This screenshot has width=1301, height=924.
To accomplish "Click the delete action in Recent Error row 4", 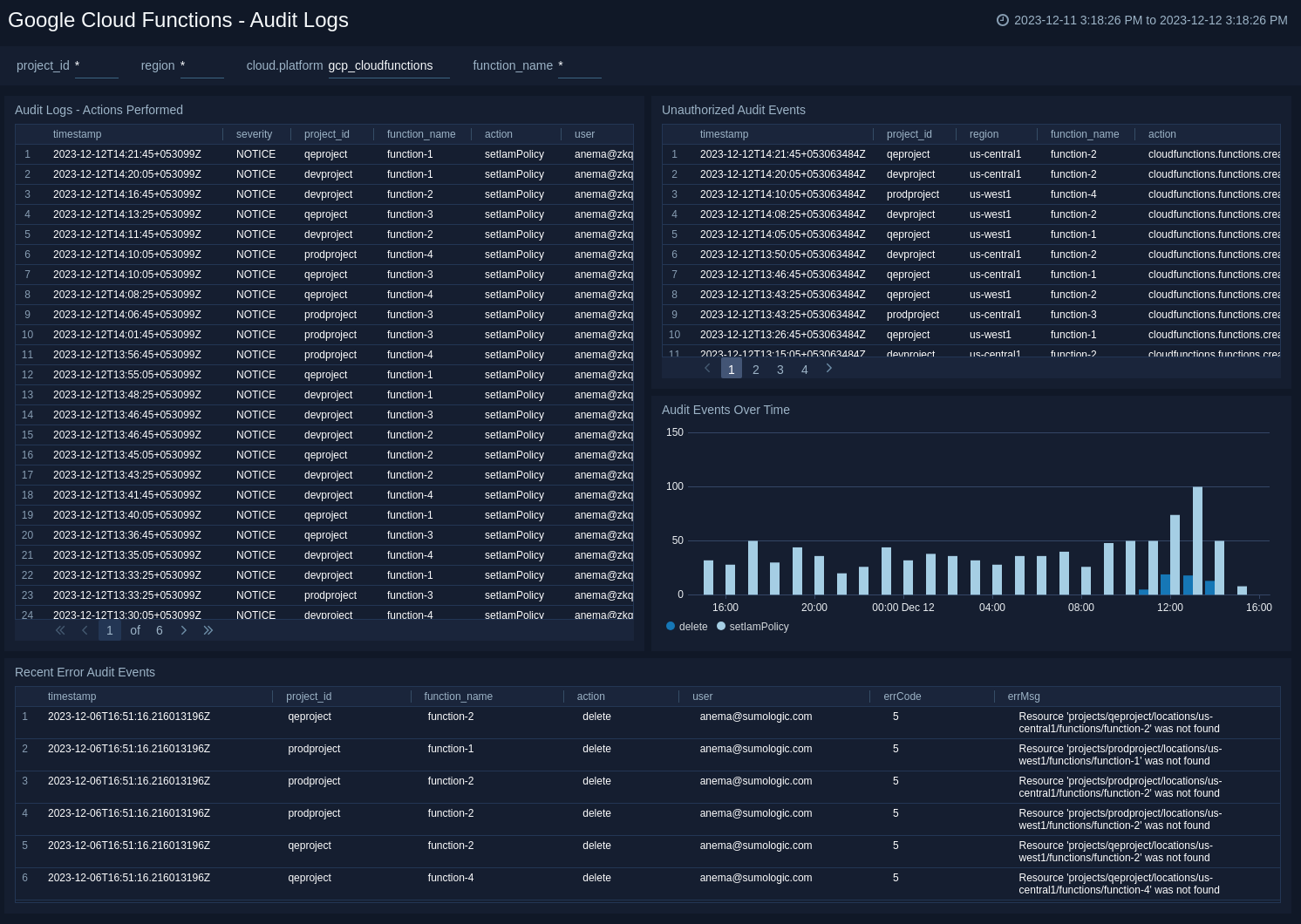I will pyautogui.click(x=596, y=813).
